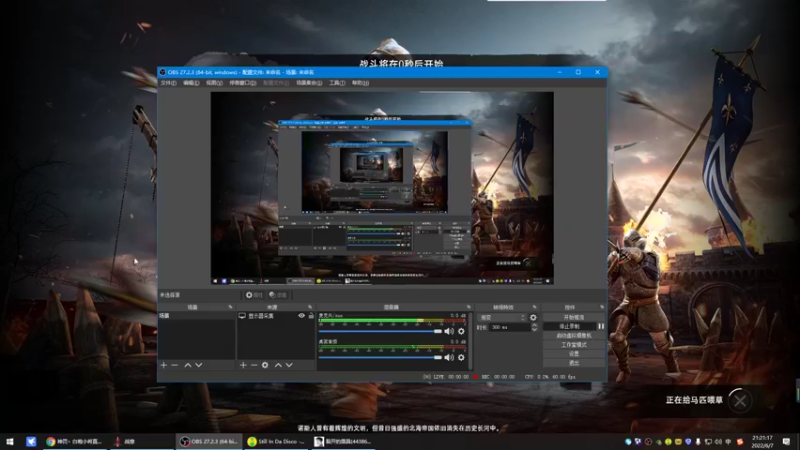
Task: Switch to the OBS 27.2.3 taskbar button
Action: coord(209,442)
